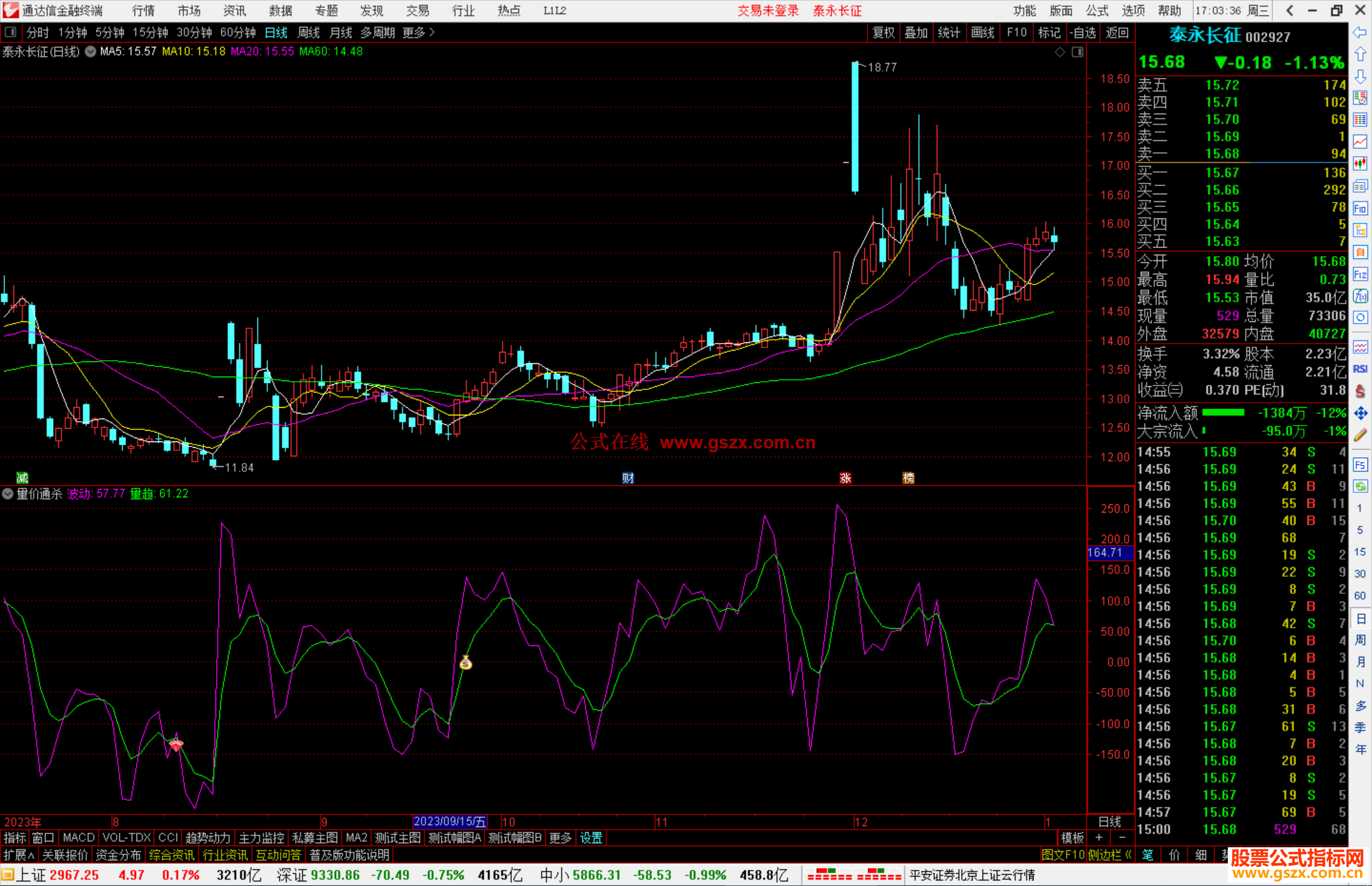Open the 资讯 menu

tap(234, 11)
